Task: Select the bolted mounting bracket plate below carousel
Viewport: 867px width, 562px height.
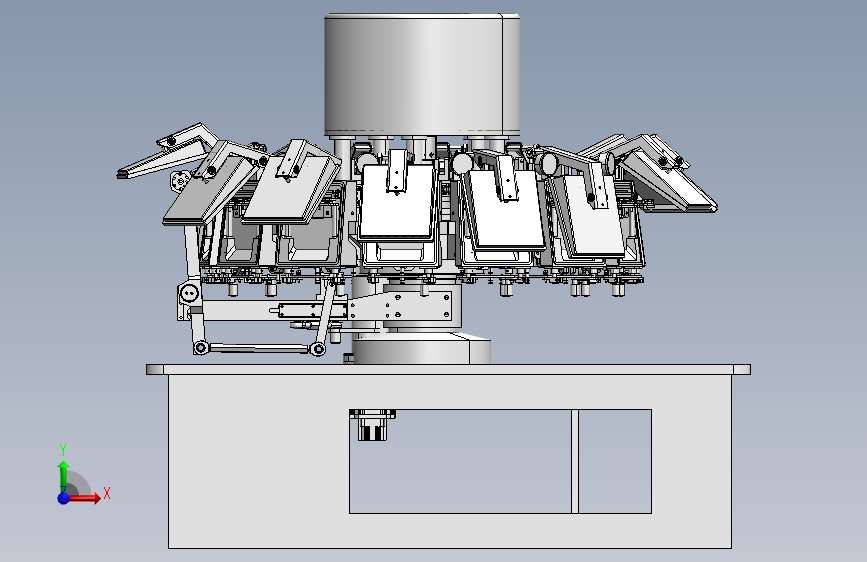Action: click(400, 307)
